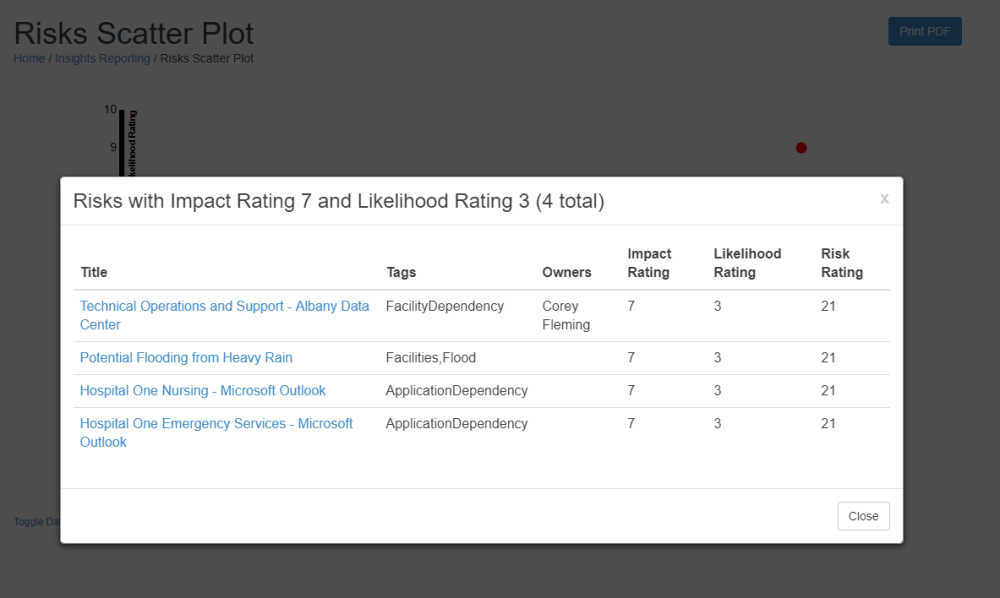Sort by Impact Rating column header

point(650,263)
